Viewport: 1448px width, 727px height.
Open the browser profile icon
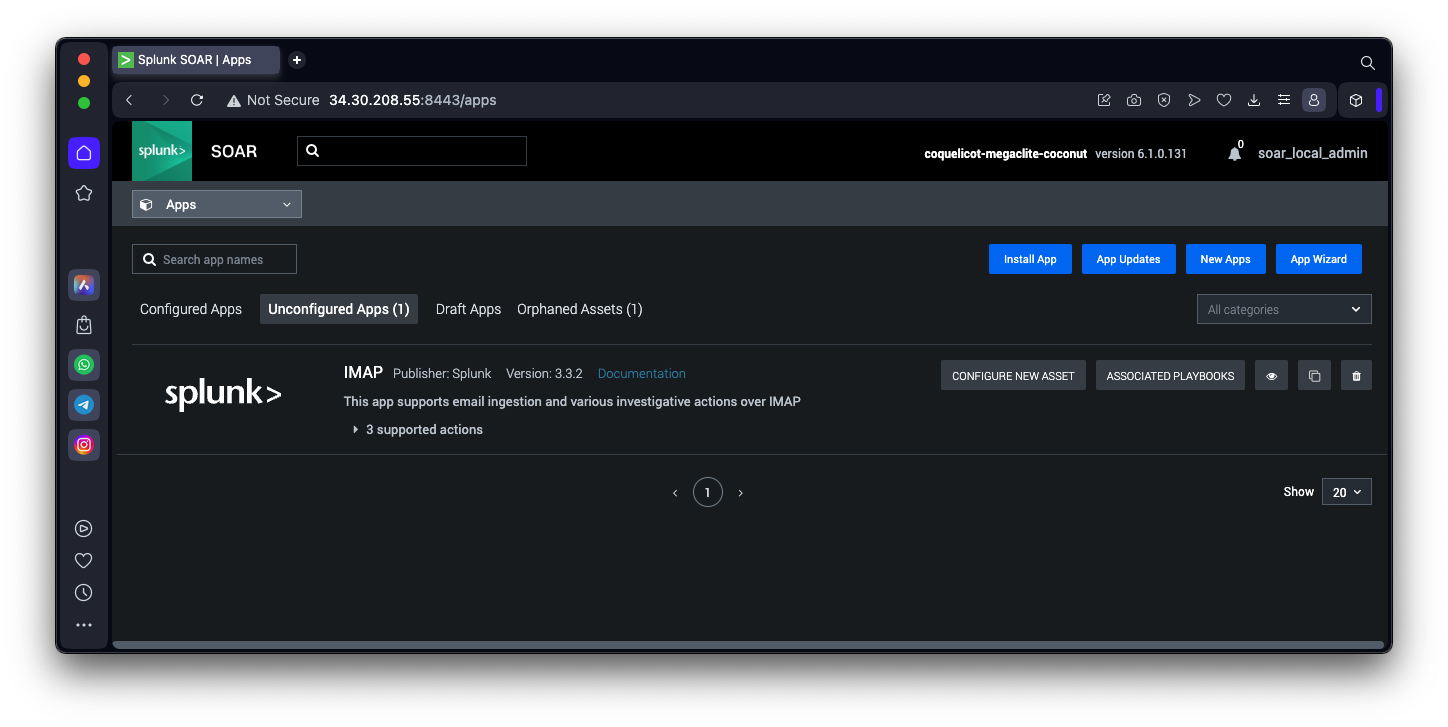[x=1314, y=100]
